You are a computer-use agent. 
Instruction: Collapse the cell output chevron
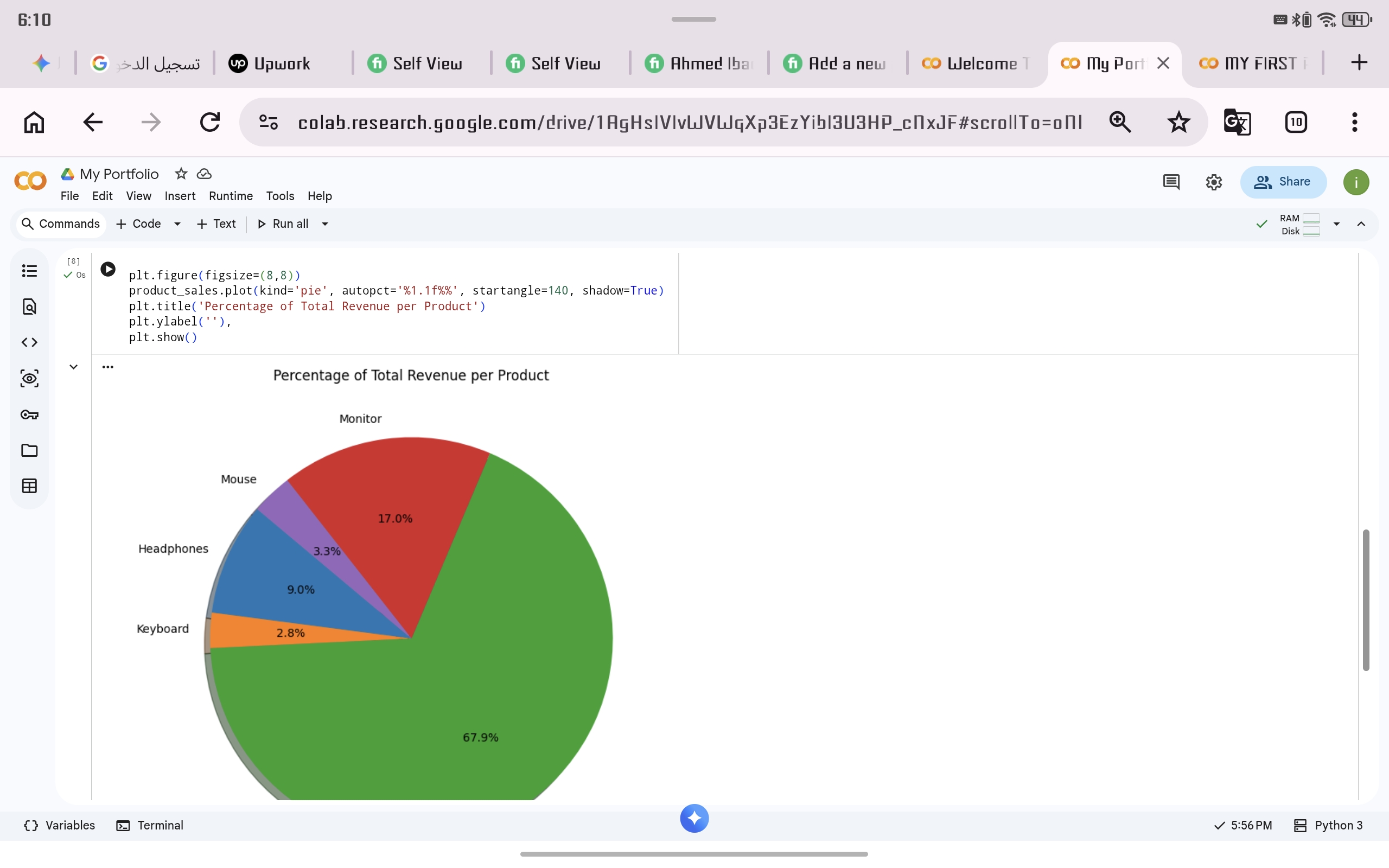point(73,367)
